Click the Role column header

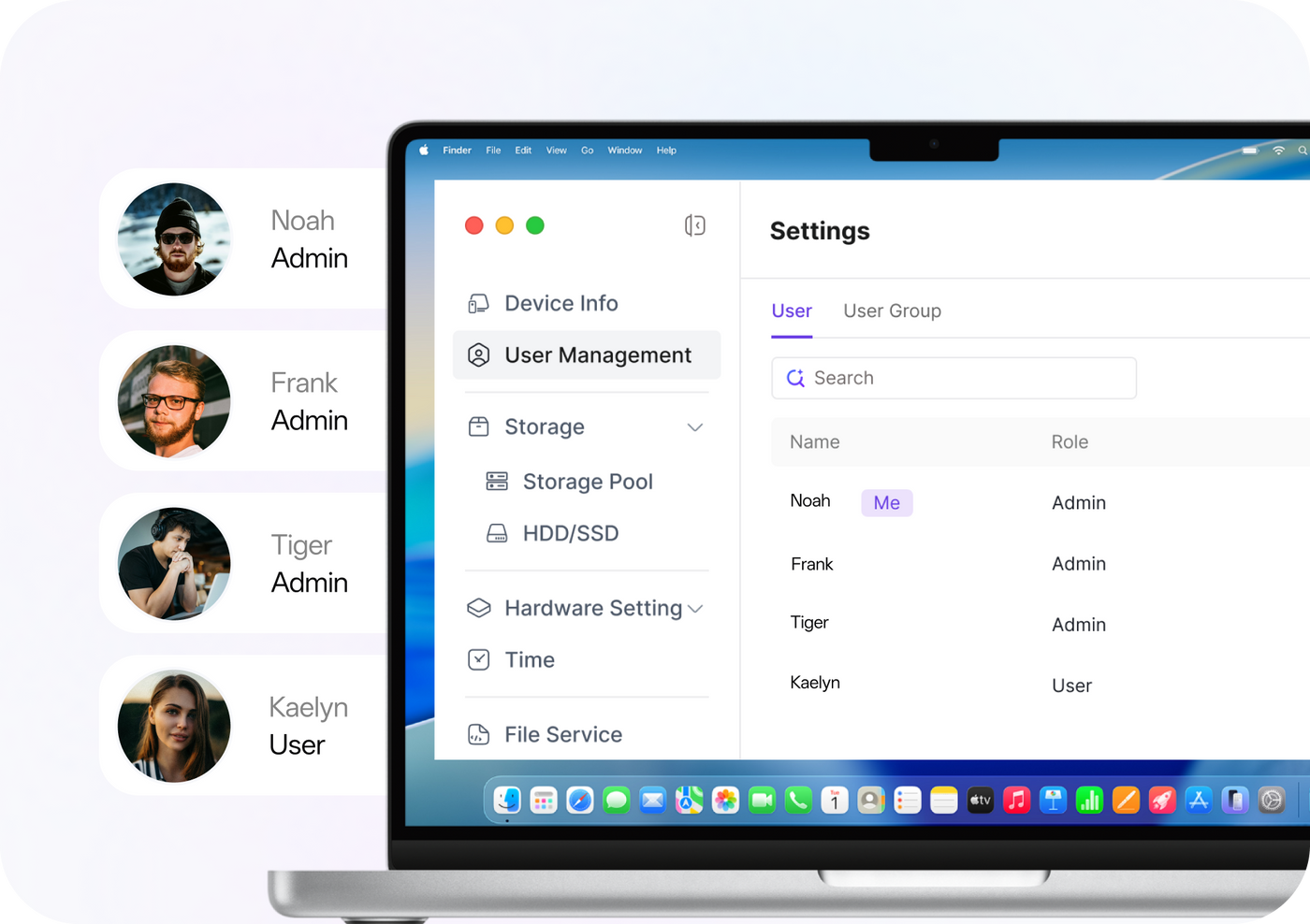click(1070, 441)
